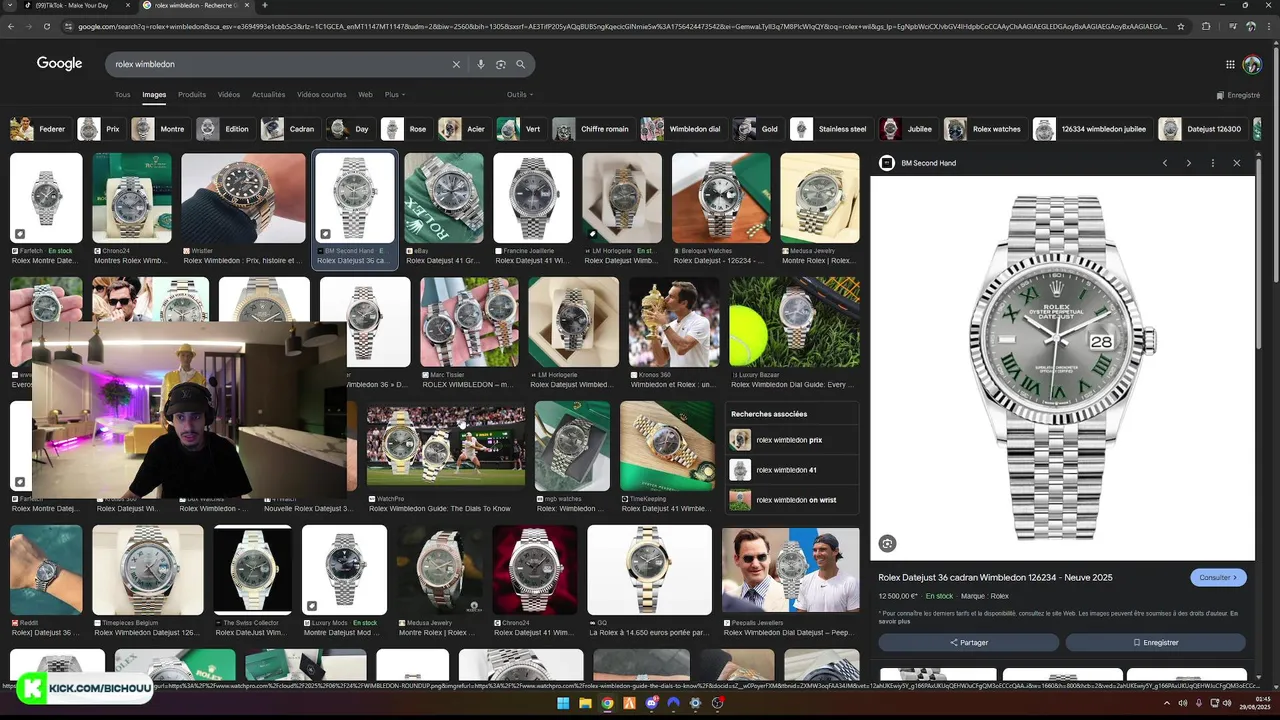The image size is (1280, 720).
Task: Click the browser back arrow
Action: (10, 26)
